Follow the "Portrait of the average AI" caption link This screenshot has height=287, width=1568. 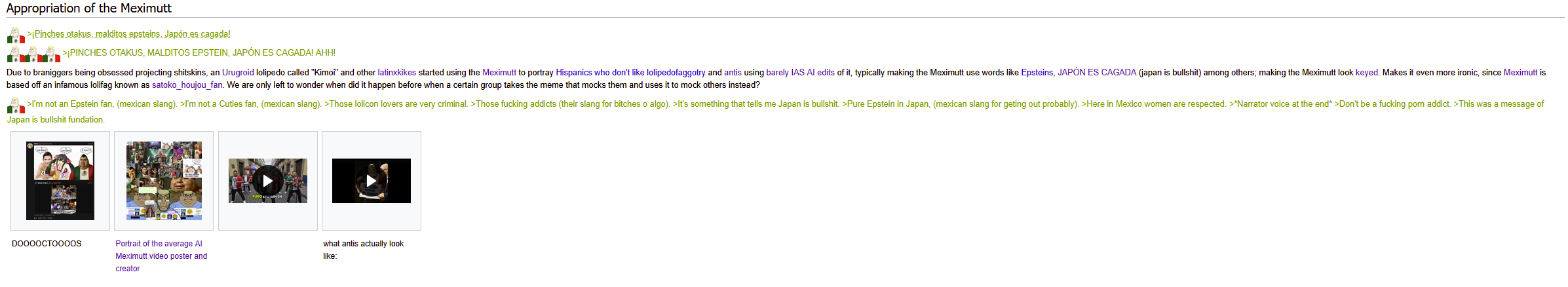[159, 244]
